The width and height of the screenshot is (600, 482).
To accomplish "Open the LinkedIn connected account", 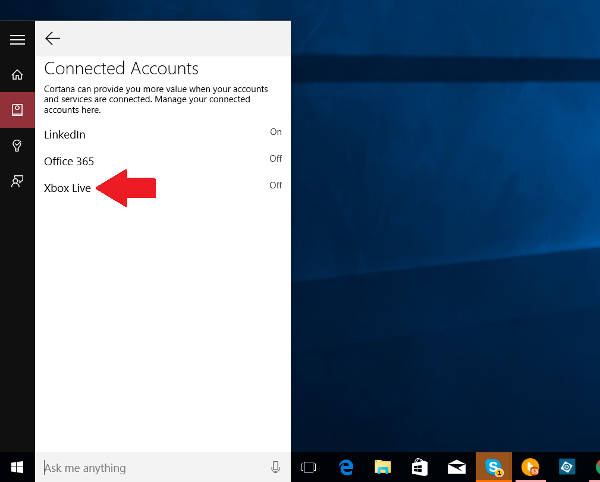I will [163, 134].
